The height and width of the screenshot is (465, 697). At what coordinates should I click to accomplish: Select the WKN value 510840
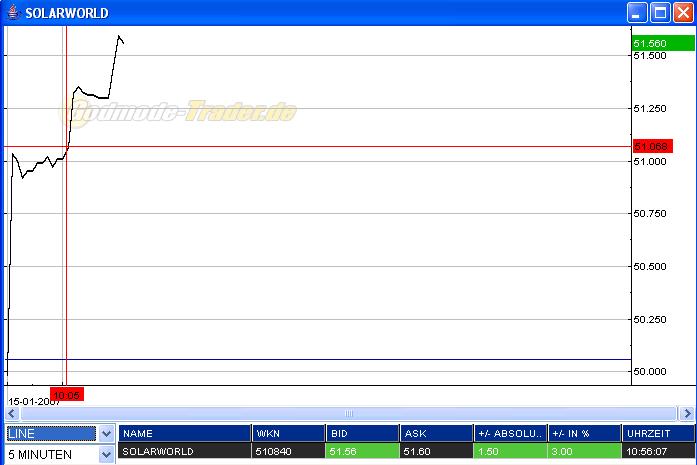click(x=288, y=451)
